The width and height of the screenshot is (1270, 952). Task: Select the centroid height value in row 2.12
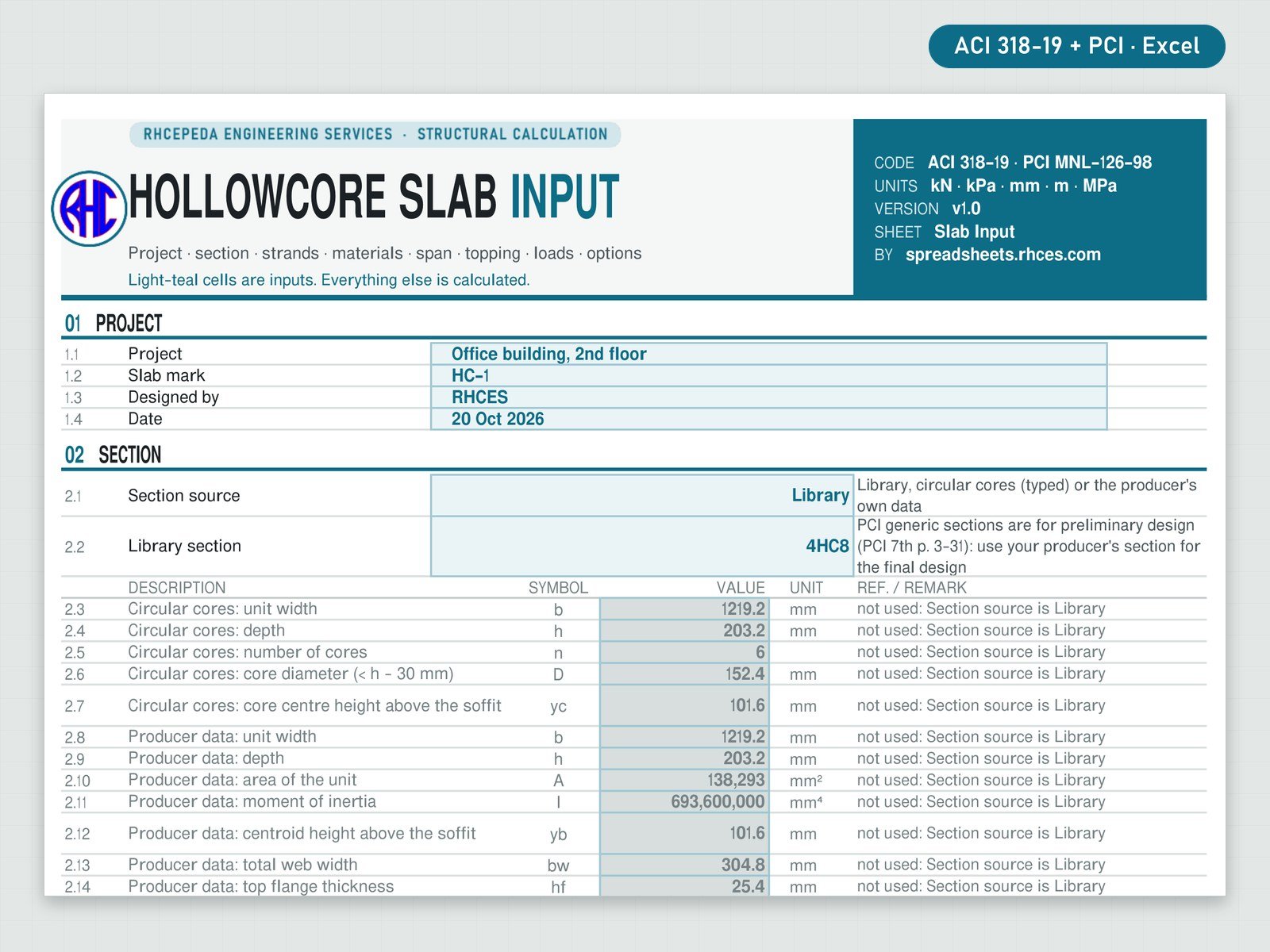click(684, 834)
